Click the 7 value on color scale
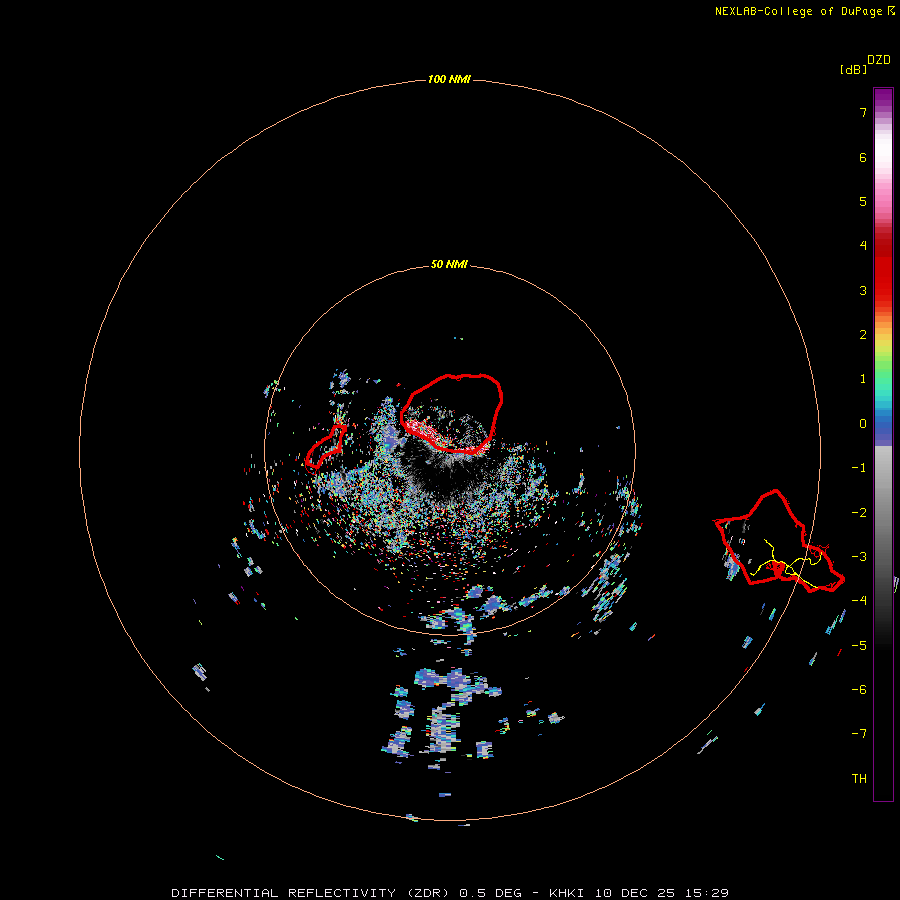900x900 pixels. [863, 112]
